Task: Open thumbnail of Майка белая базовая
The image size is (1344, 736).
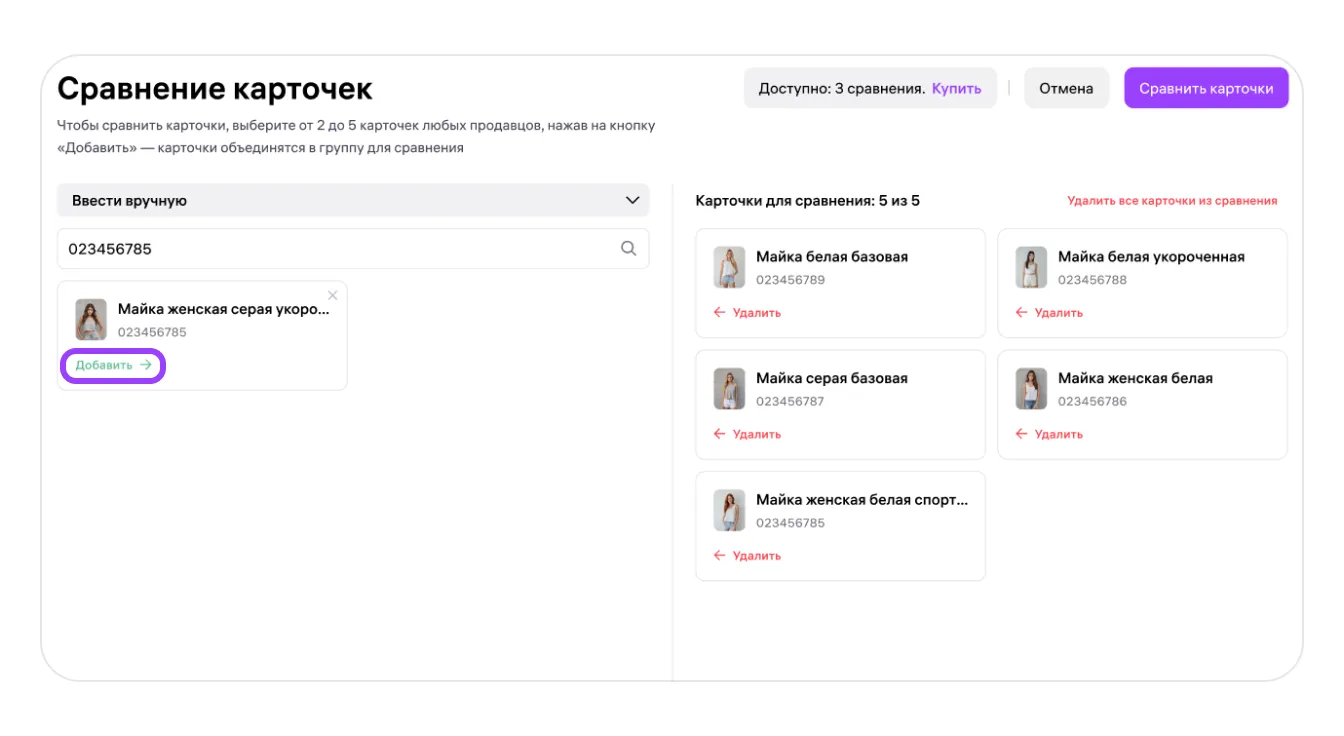Action: click(729, 268)
